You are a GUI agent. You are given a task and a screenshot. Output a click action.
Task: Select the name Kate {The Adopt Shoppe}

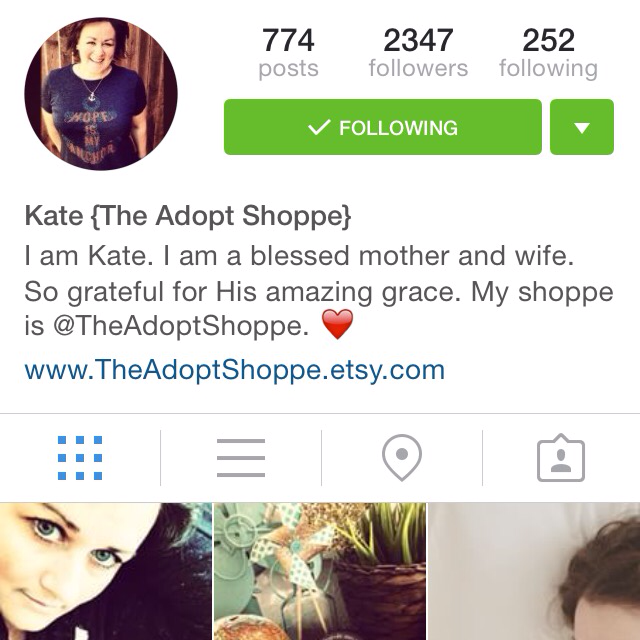click(188, 216)
